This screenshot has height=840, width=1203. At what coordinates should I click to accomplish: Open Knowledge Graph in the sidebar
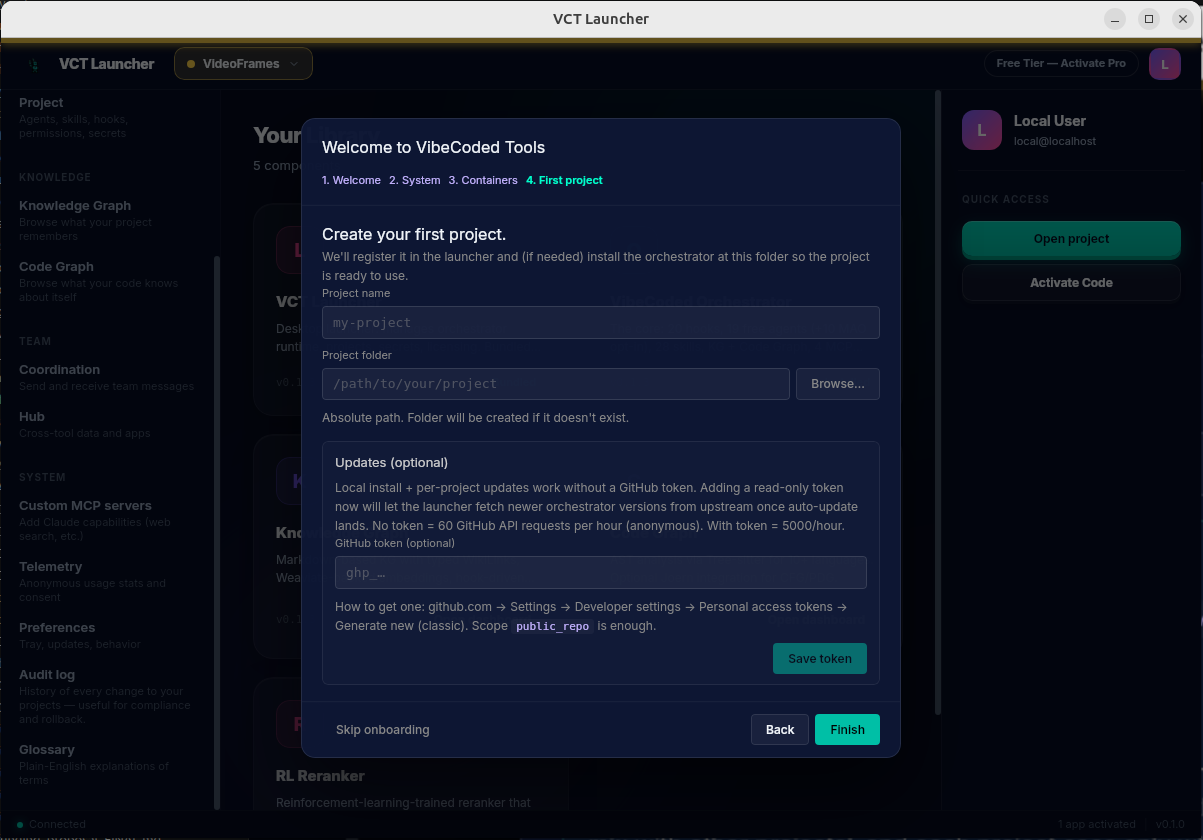106,220
